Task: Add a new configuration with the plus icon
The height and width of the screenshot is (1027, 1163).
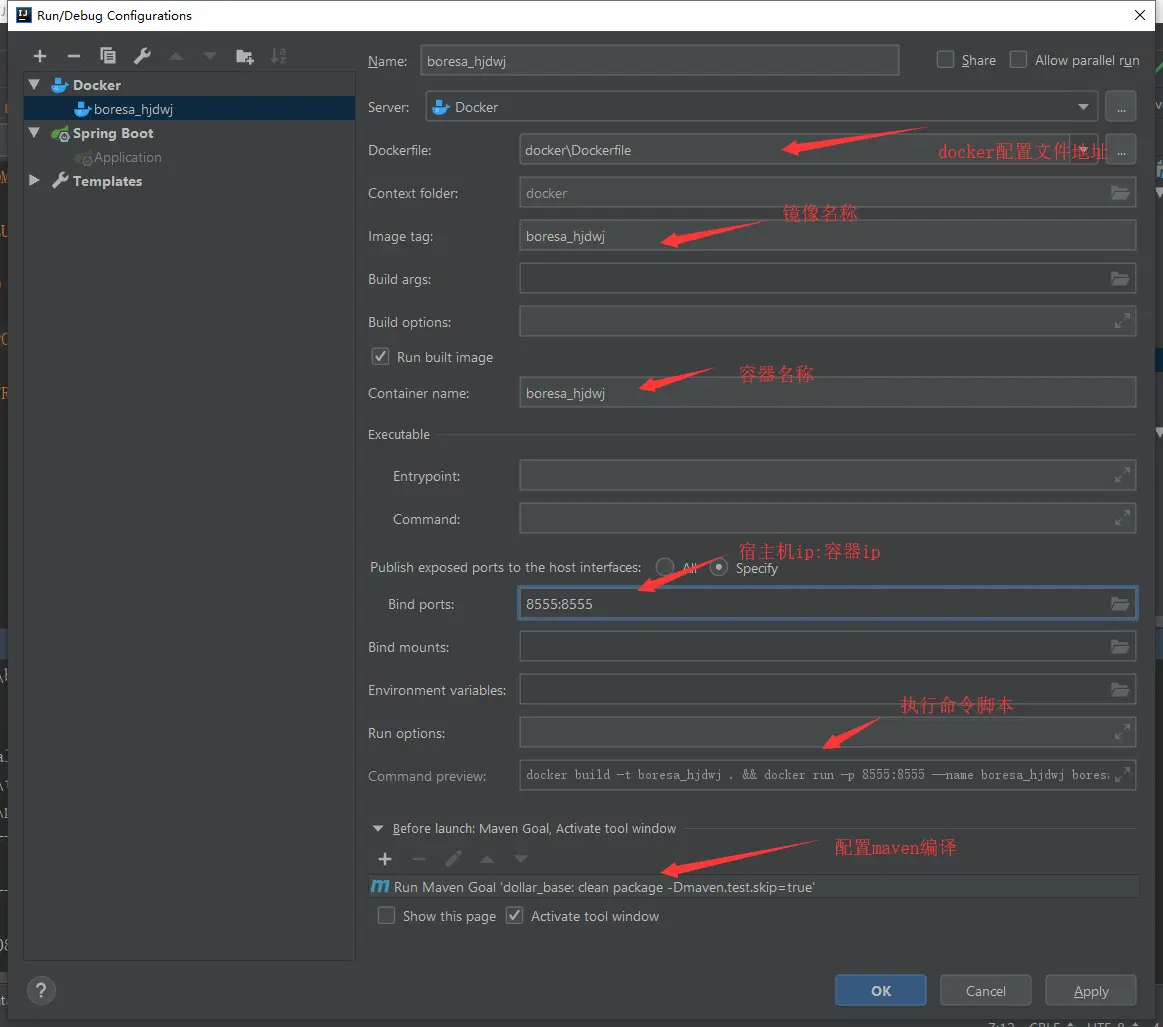Action: coord(40,56)
